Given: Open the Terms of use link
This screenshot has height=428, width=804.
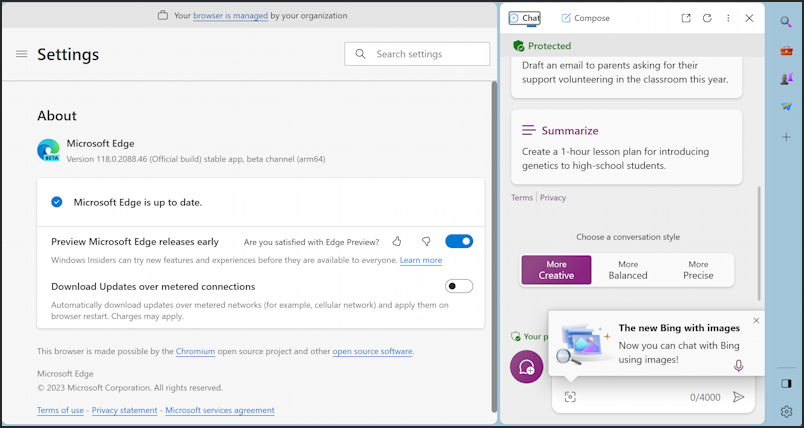Looking at the screenshot, I should coord(61,410).
